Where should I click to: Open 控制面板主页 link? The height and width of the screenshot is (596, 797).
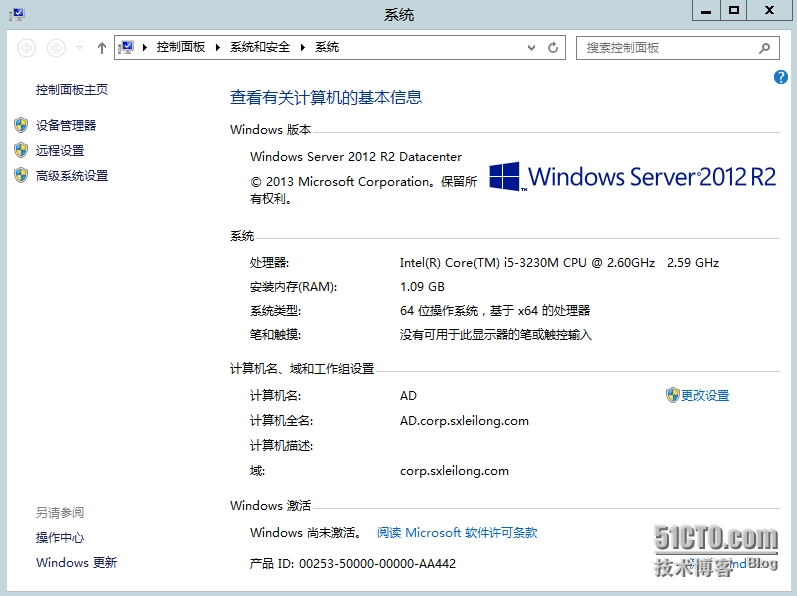[x=72, y=90]
